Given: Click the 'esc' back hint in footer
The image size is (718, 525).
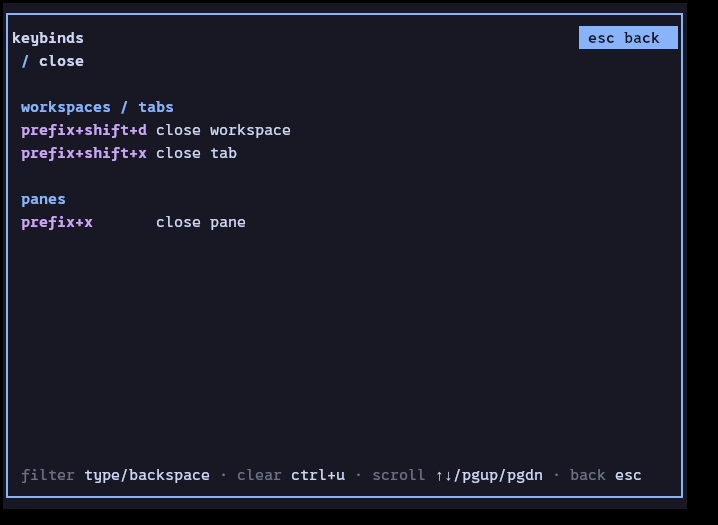Looking at the screenshot, I should point(628,475).
